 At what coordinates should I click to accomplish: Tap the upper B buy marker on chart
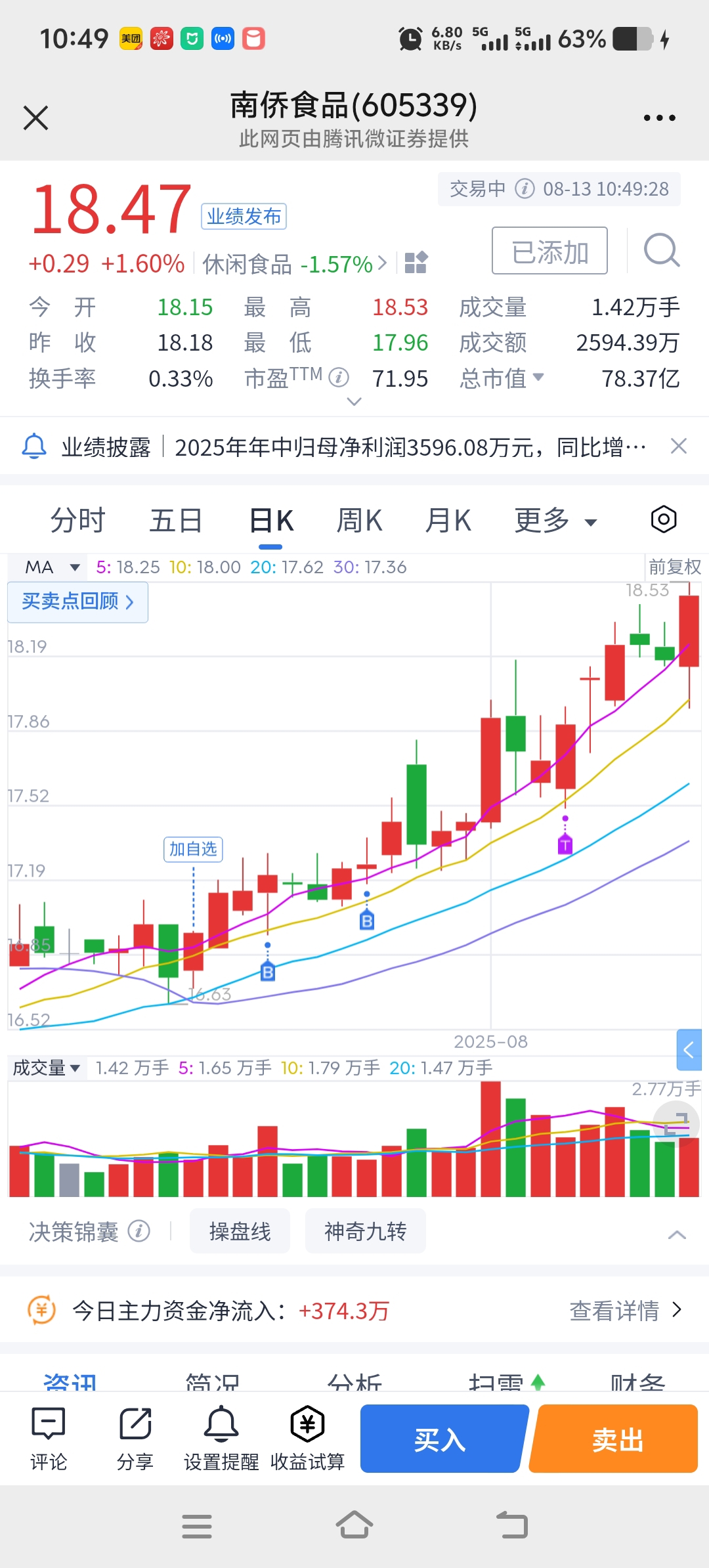[x=367, y=921]
